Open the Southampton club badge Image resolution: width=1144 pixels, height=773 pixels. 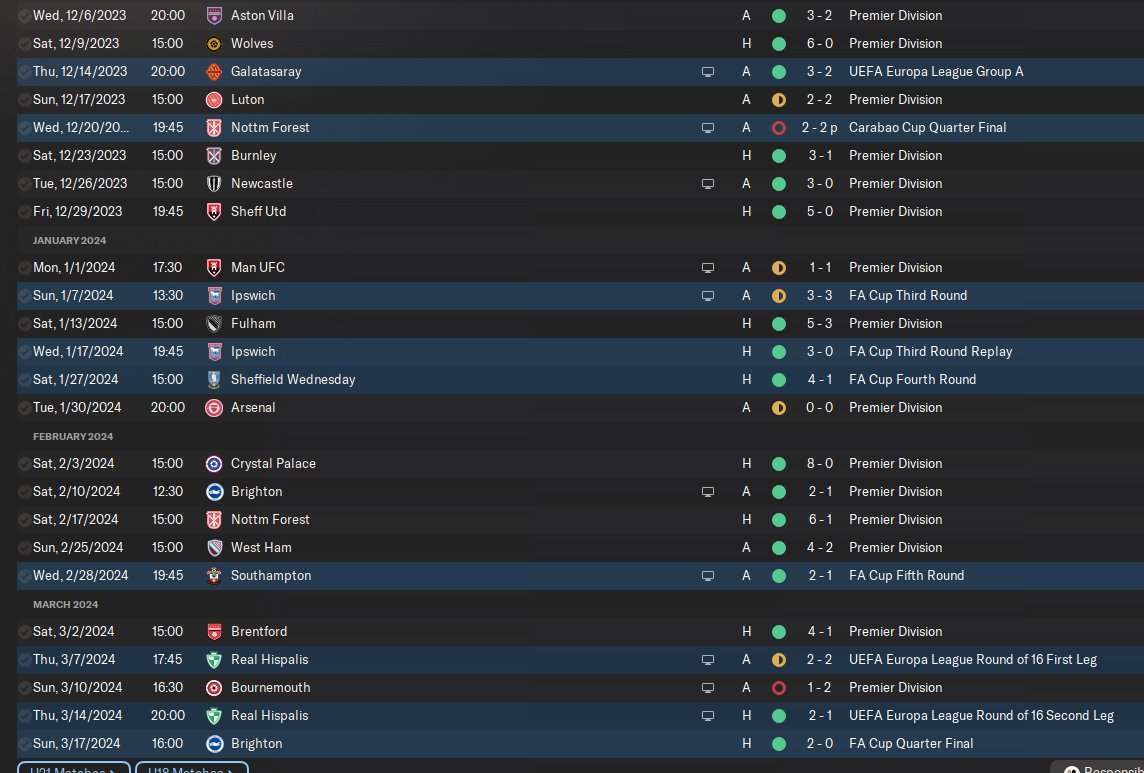pos(214,575)
